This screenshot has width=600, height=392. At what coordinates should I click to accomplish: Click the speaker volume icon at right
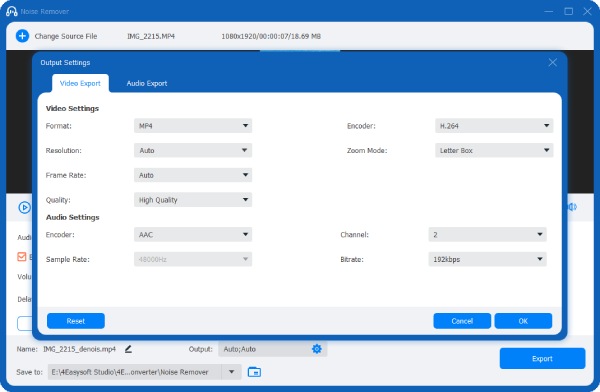572,207
